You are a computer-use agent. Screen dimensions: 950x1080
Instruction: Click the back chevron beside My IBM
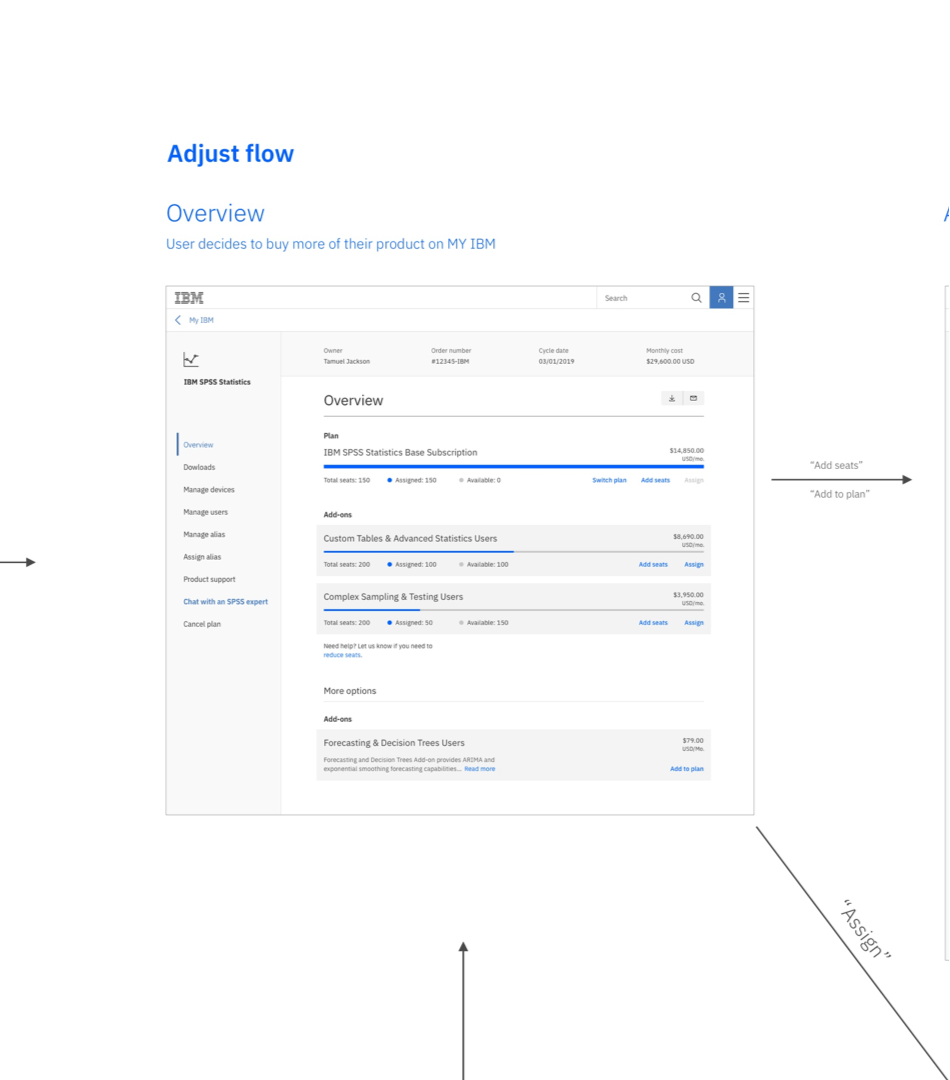coord(178,320)
